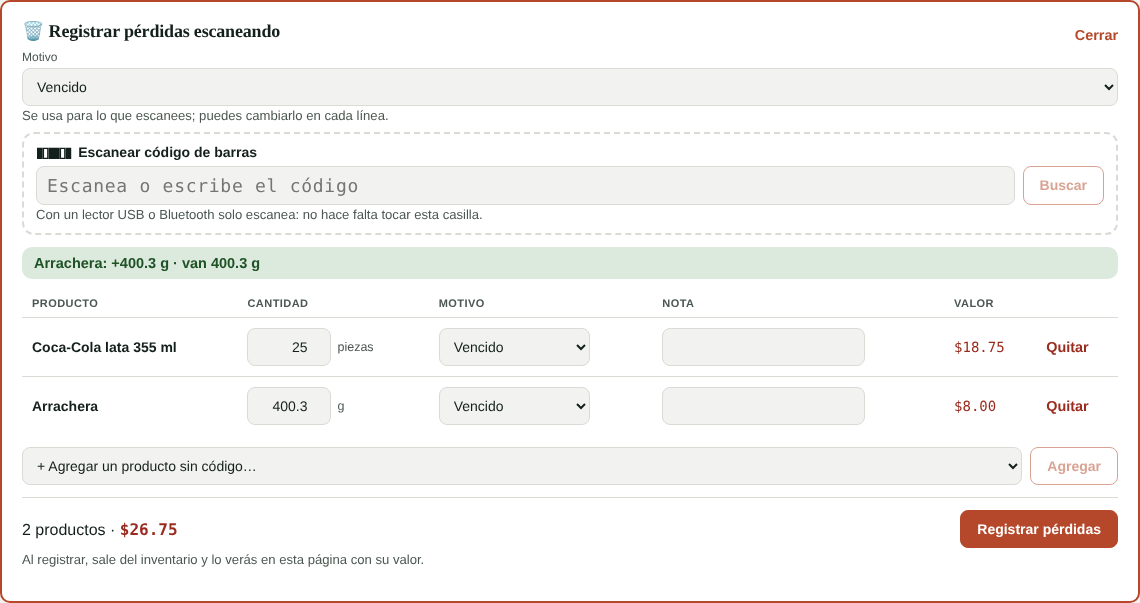Click the 'Coca-Cola lata 355 ml' product name
Image resolution: width=1140 pixels, height=603 pixels.
tap(104, 347)
